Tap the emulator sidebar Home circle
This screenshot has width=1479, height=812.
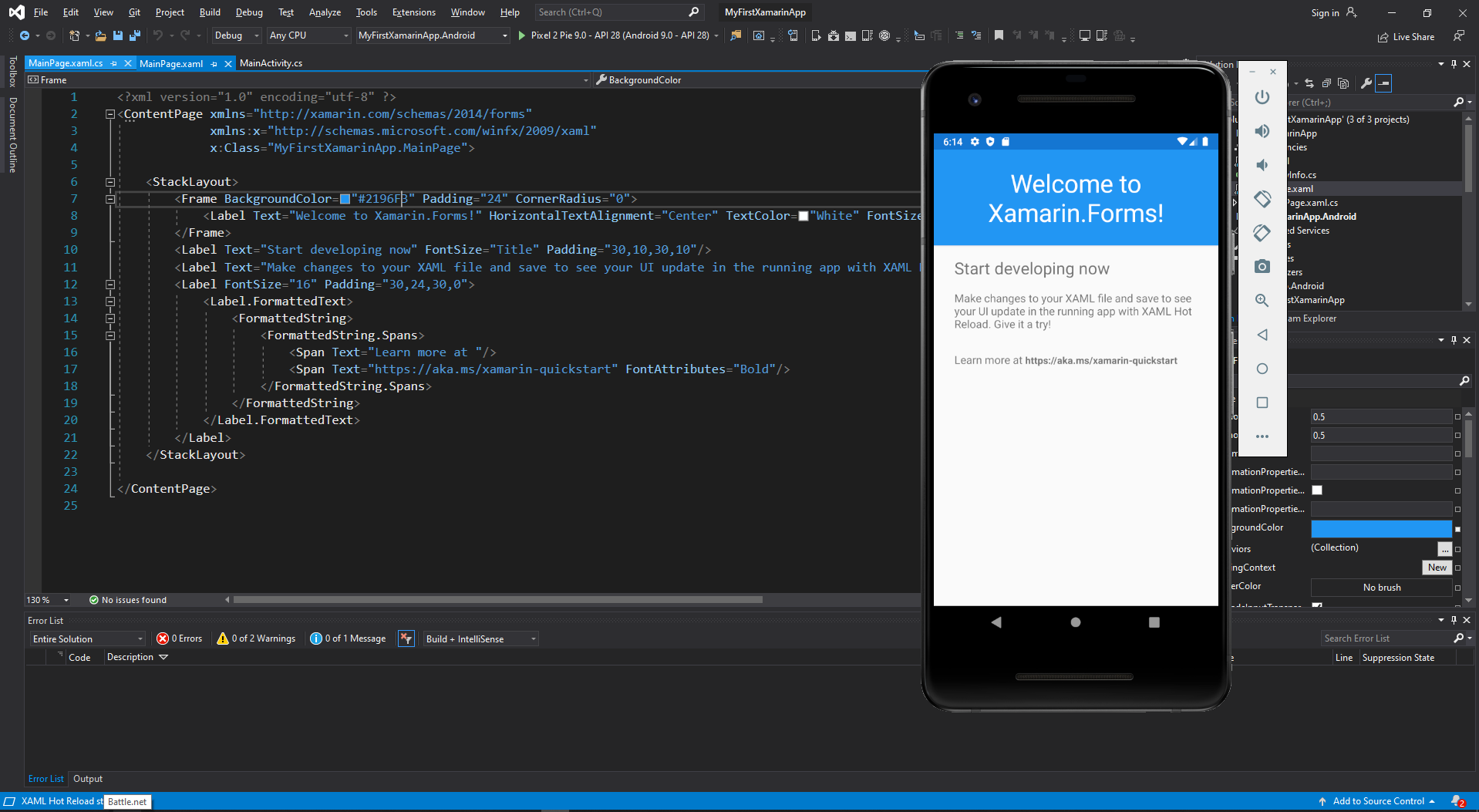point(1262,369)
